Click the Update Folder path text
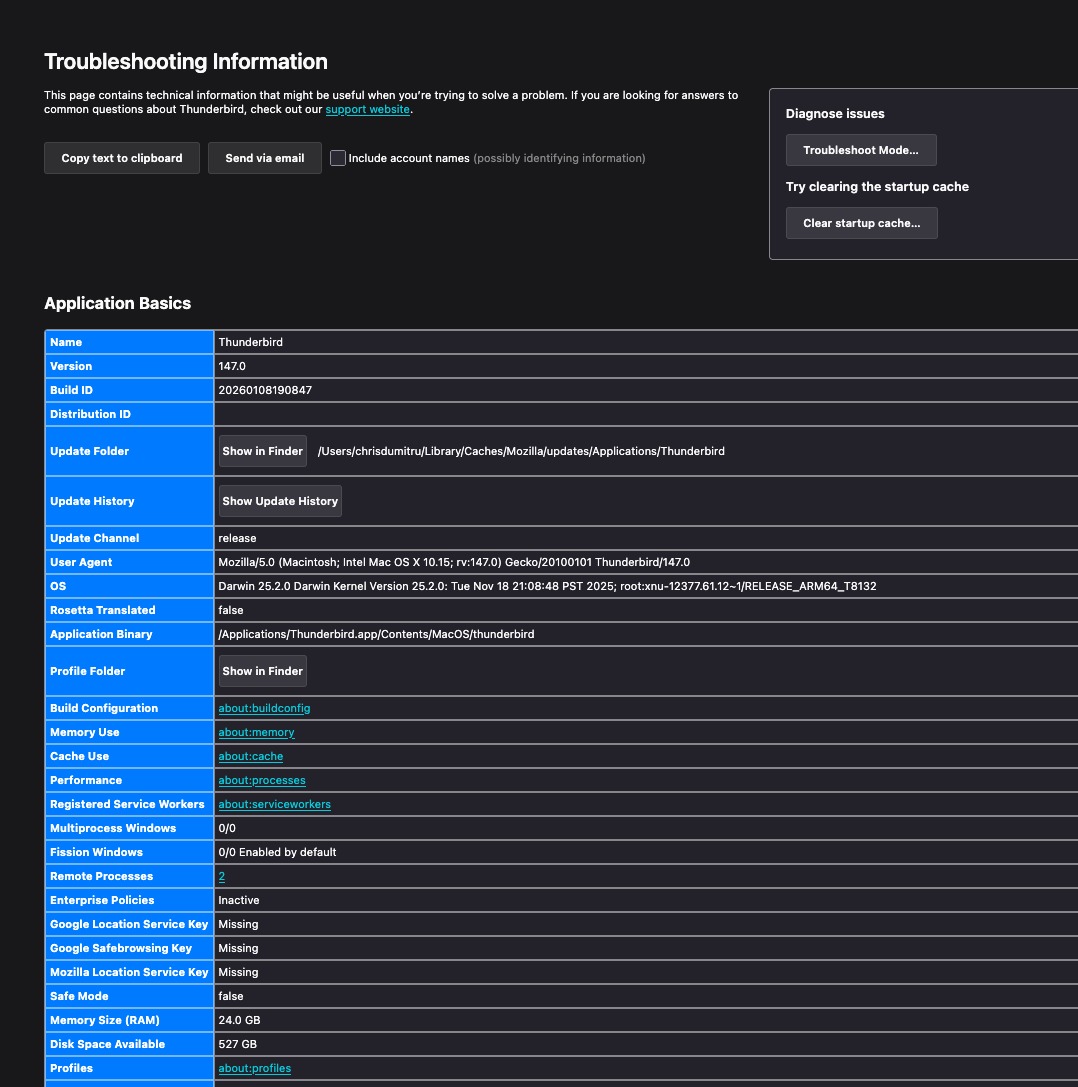The image size is (1078, 1087). [x=521, y=451]
